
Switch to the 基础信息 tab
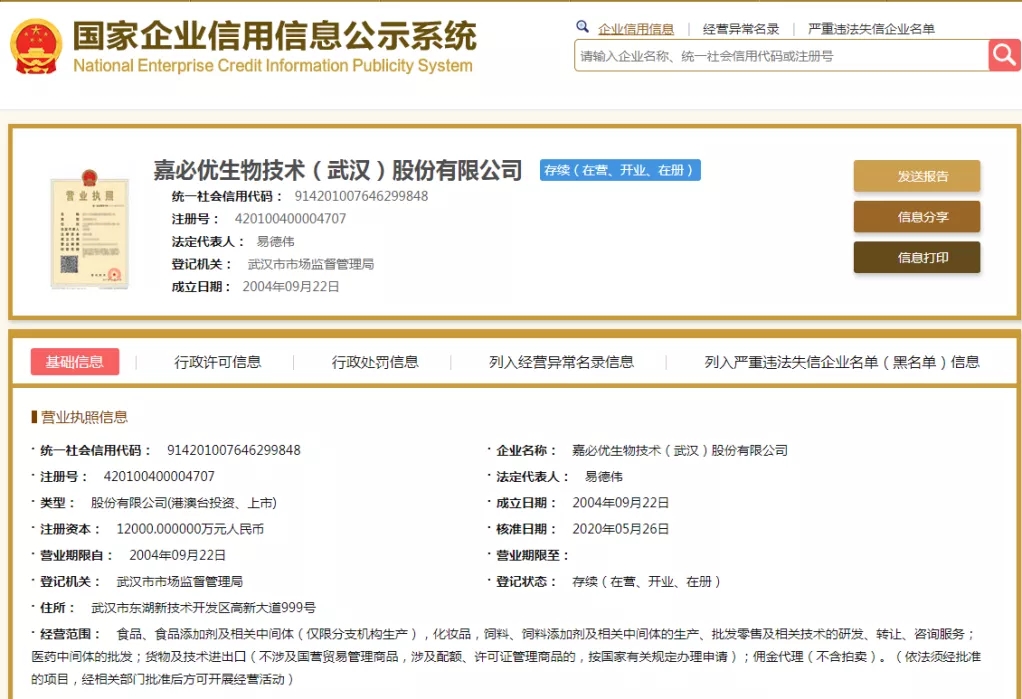75,362
